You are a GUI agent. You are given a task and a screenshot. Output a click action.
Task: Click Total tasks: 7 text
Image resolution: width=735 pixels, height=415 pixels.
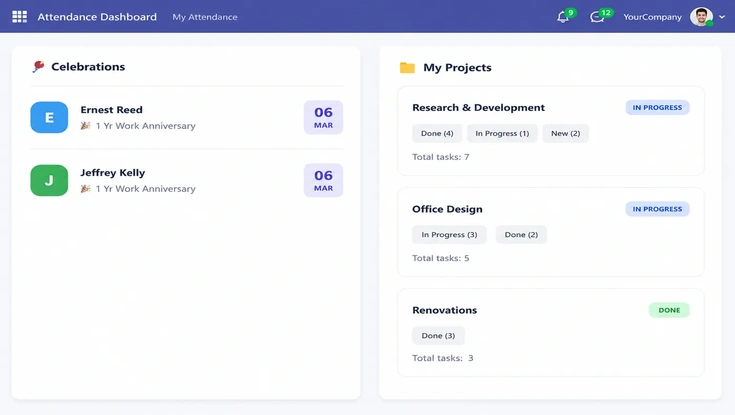coord(441,157)
